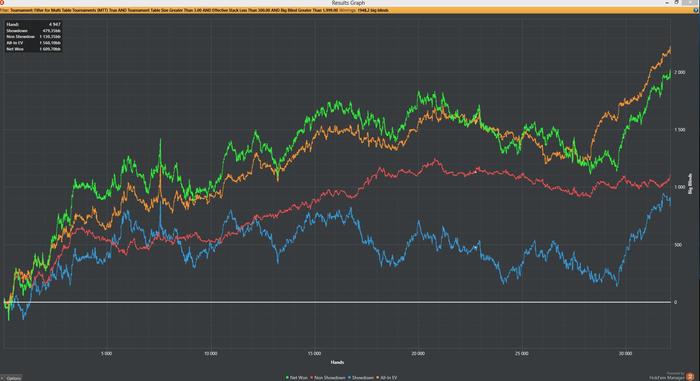Toggle the Non Showdown series in legend

(327, 378)
